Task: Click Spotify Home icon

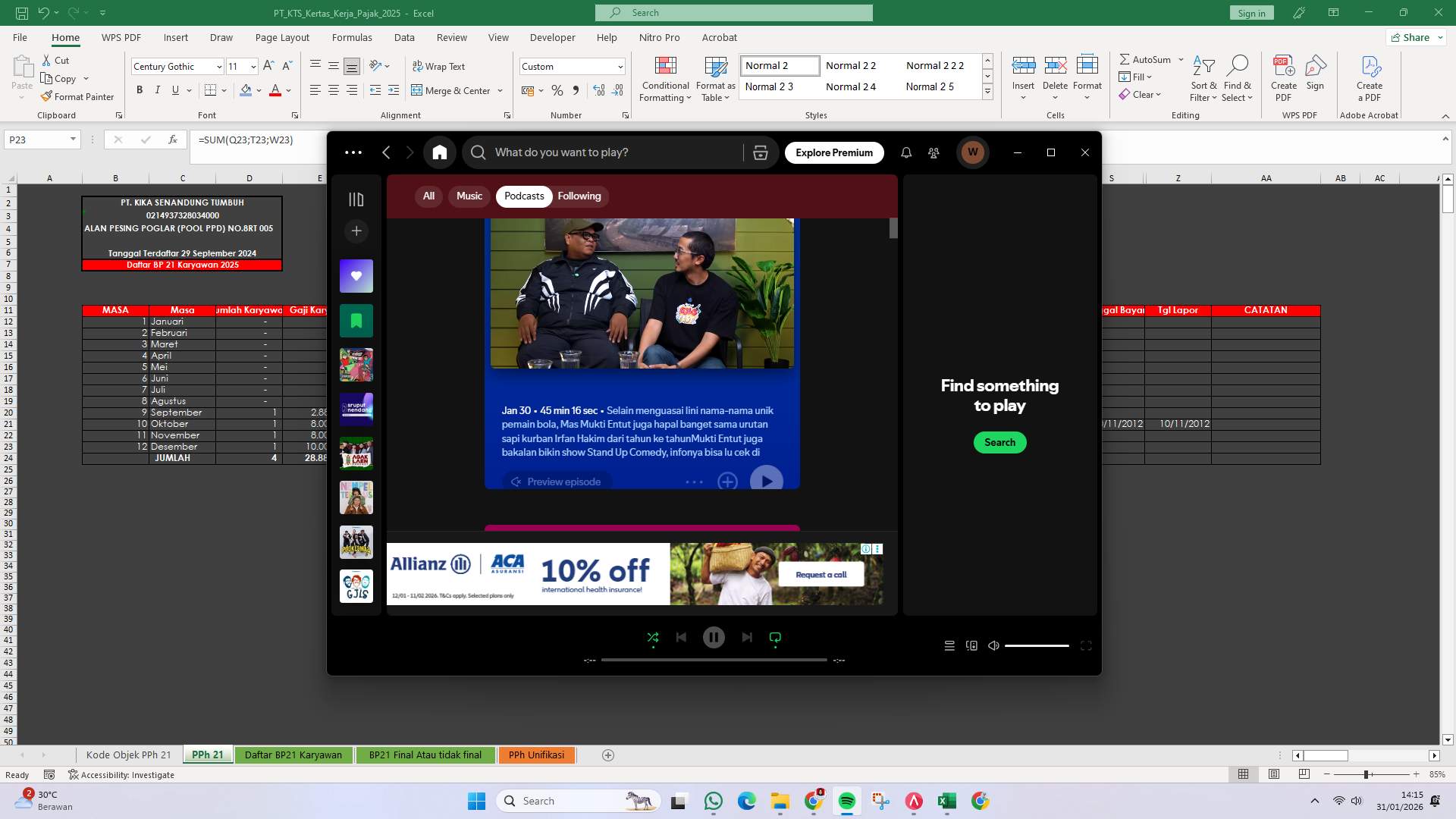Action: point(440,152)
